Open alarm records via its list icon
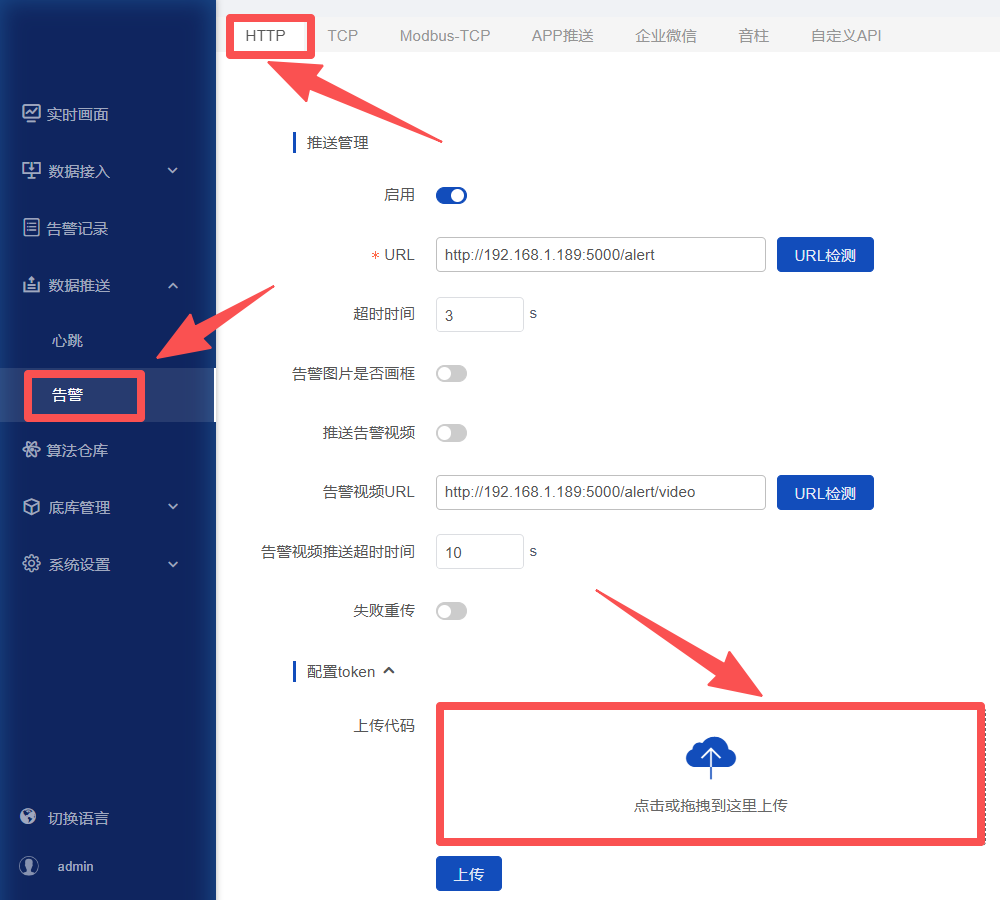This screenshot has width=1000, height=900. click(x=32, y=228)
